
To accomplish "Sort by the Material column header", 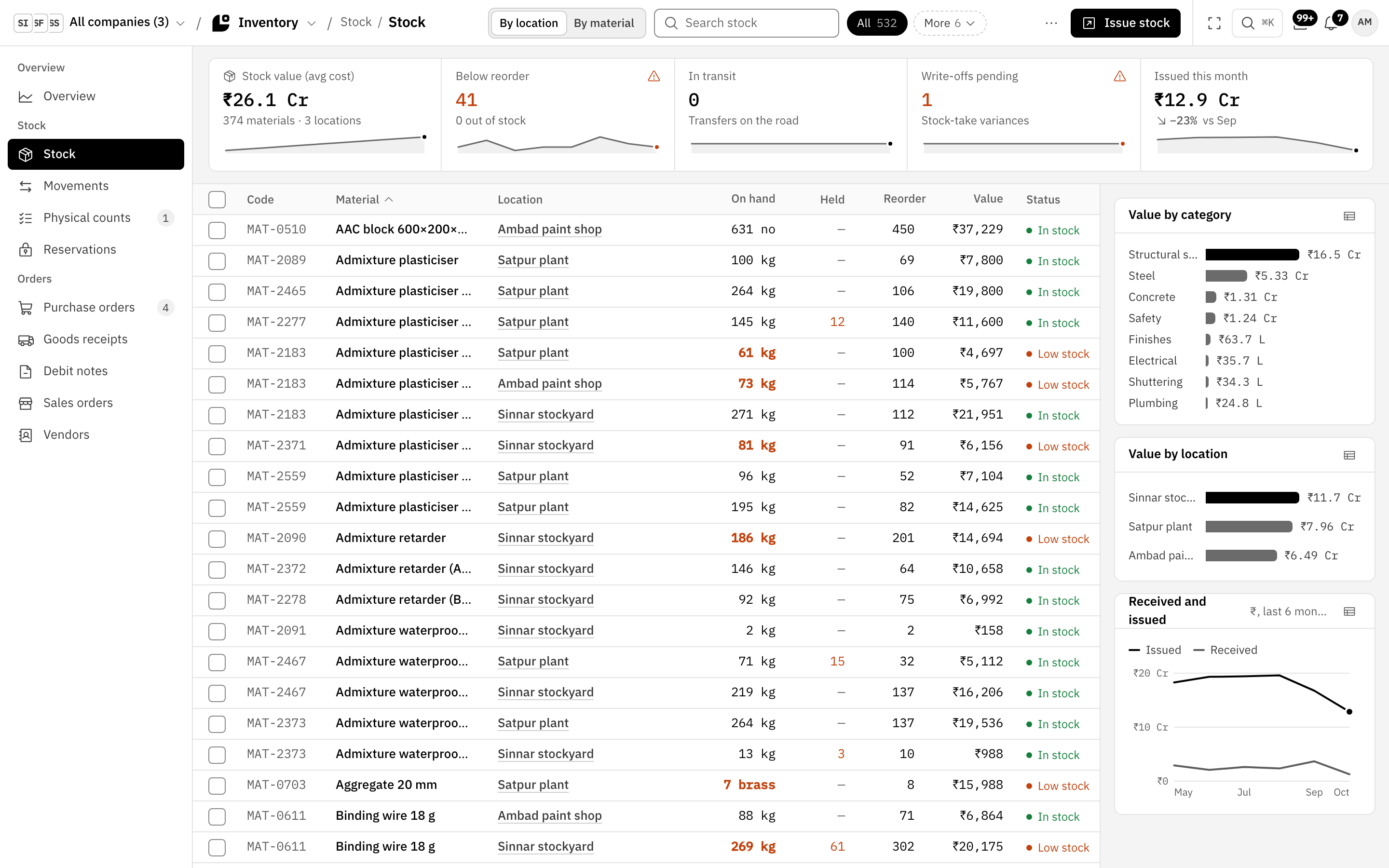I will coord(364,200).
